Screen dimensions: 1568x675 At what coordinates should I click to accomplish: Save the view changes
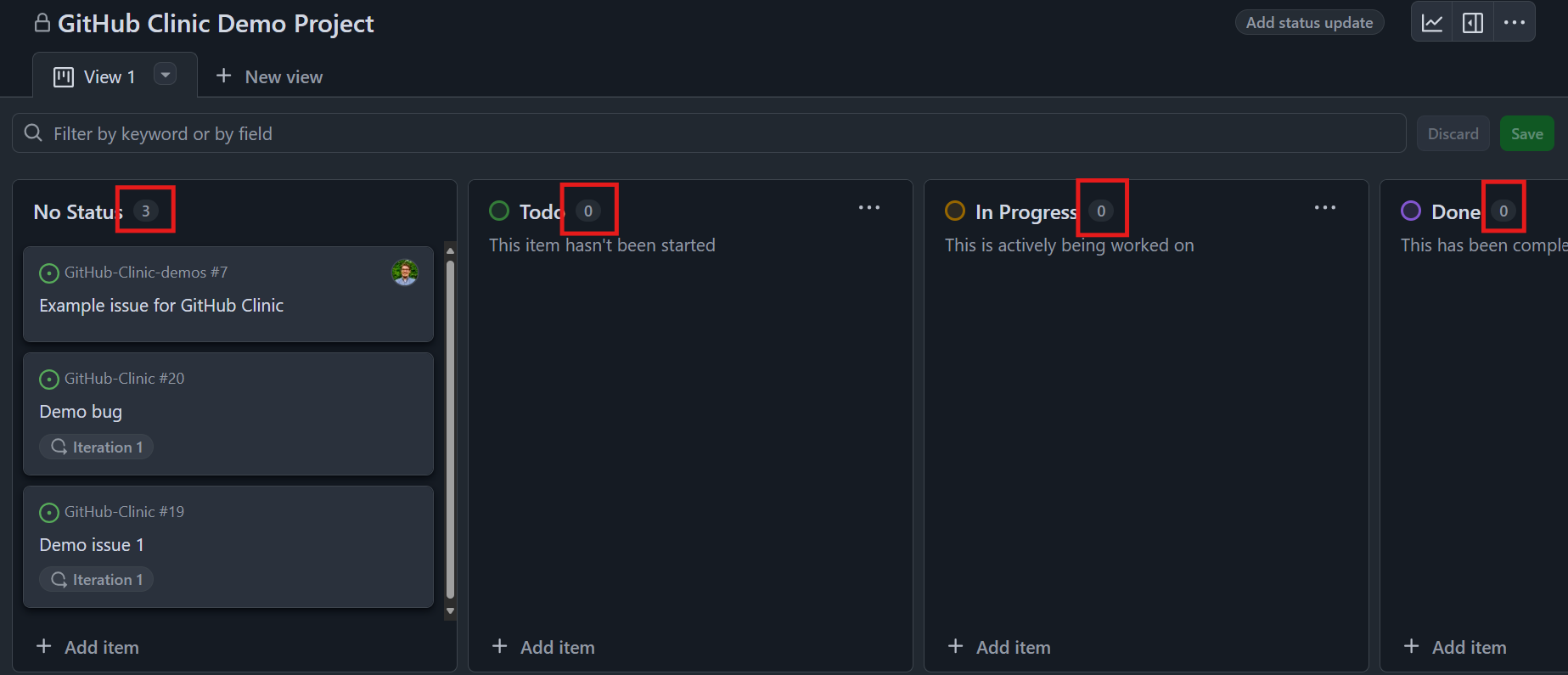click(1526, 134)
